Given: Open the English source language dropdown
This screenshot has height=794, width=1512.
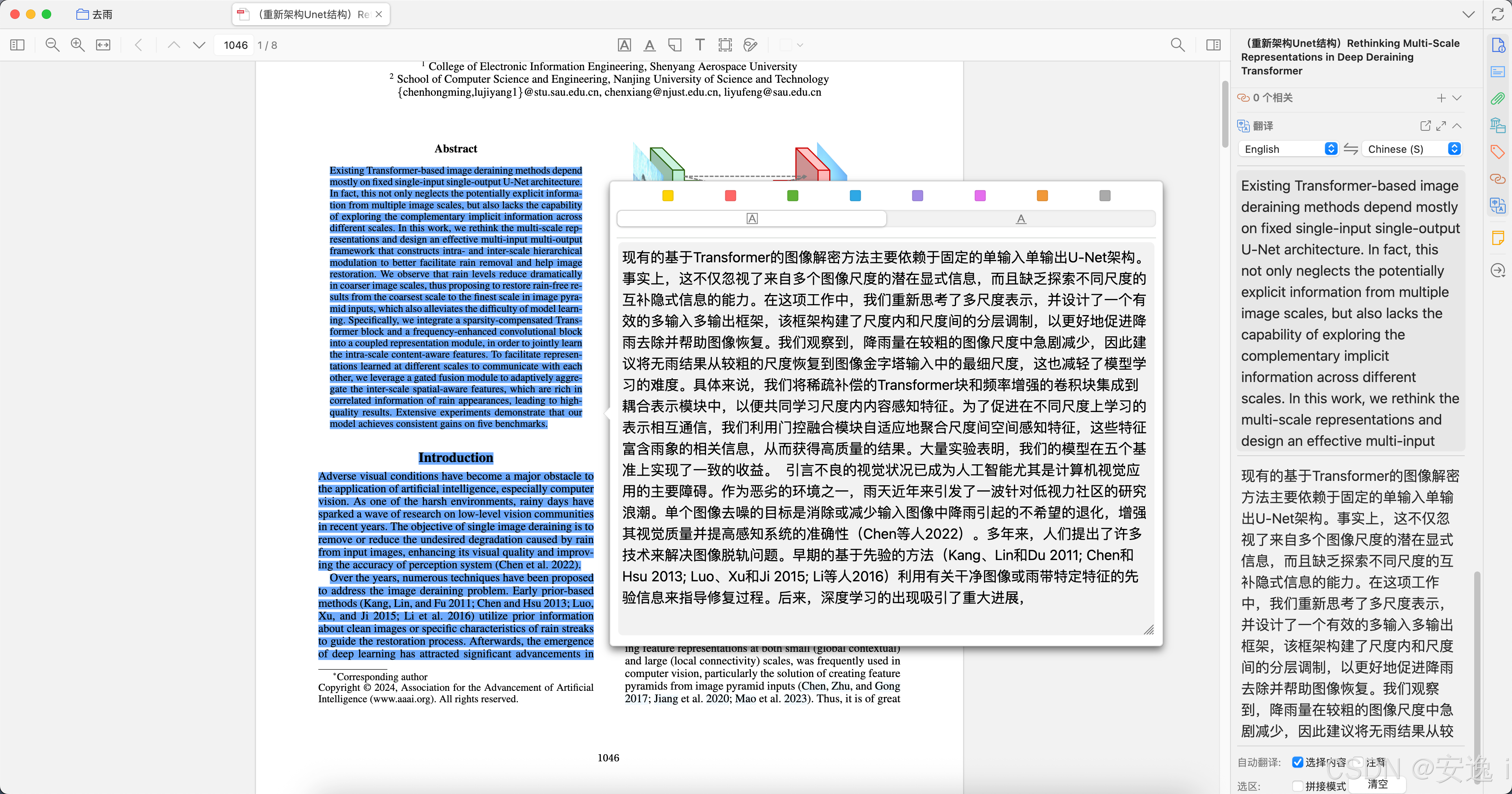Looking at the screenshot, I should click(1288, 149).
